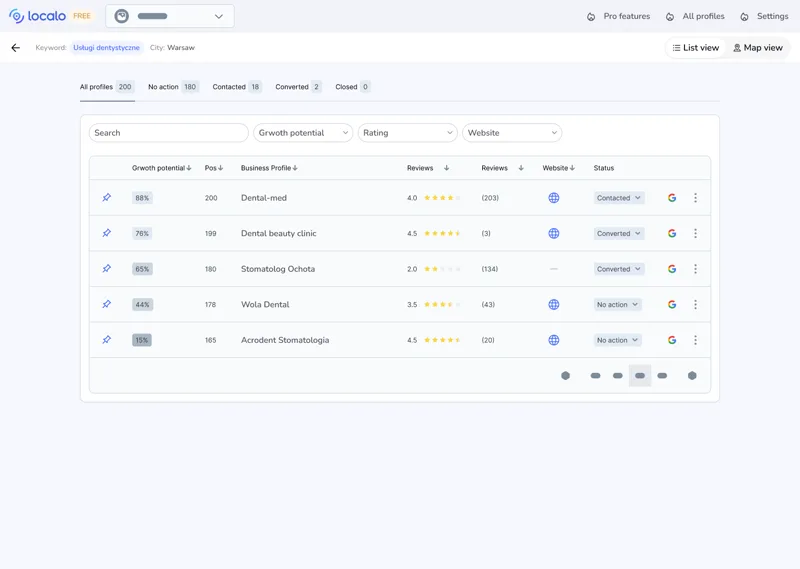Select the Contacted 18 tab

(x=237, y=87)
